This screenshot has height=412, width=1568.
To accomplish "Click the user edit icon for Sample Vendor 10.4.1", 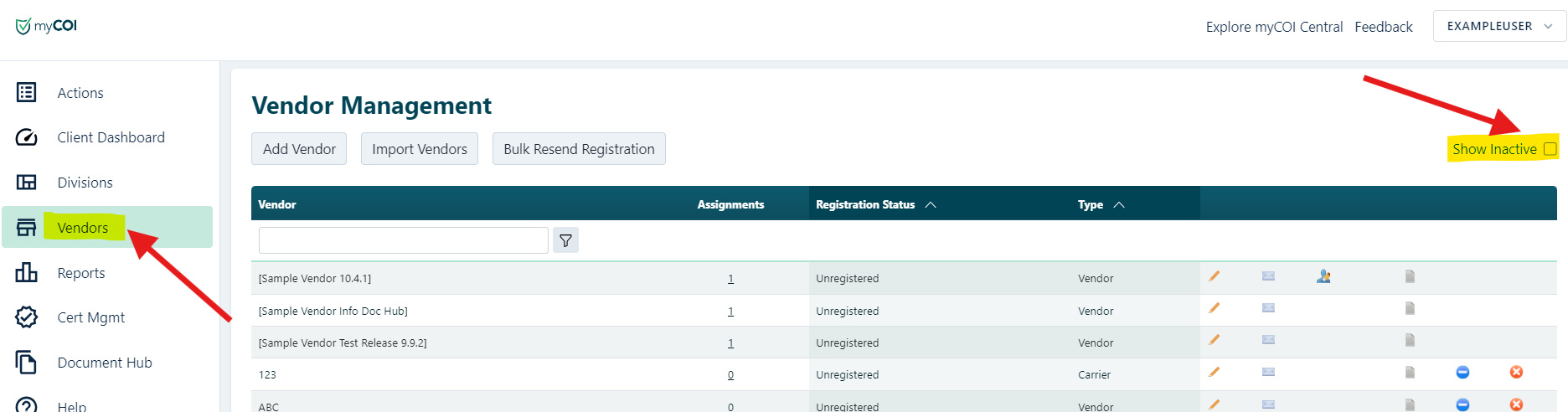I will coord(1323,276).
